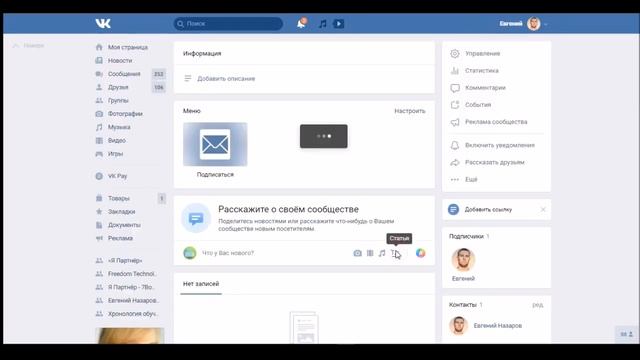This screenshot has width=640, height=360.
Task: Click Добавить ссылку
Action: [488, 210]
